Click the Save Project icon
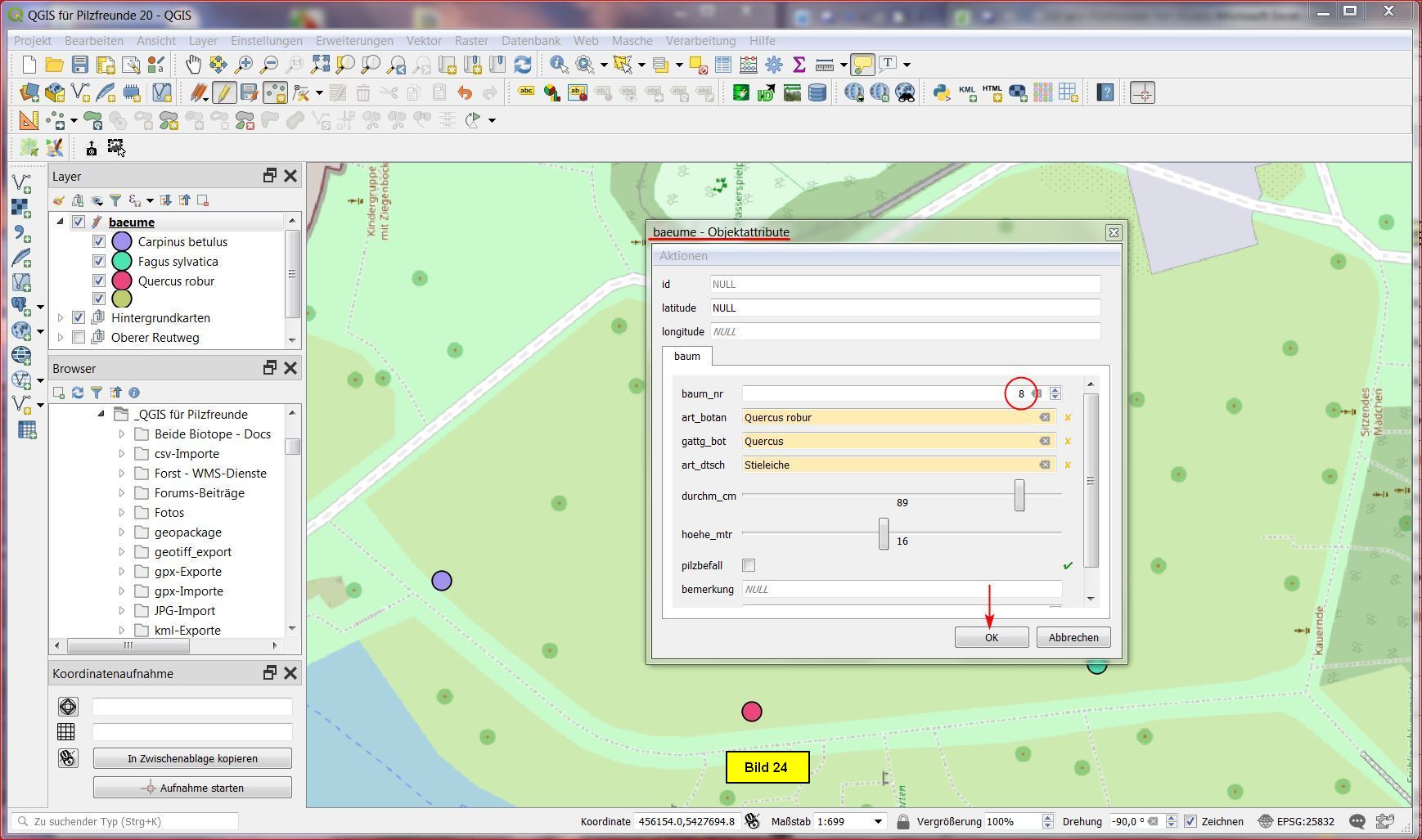Image resolution: width=1422 pixels, height=840 pixels. pyautogui.click(x=79, y=65)
